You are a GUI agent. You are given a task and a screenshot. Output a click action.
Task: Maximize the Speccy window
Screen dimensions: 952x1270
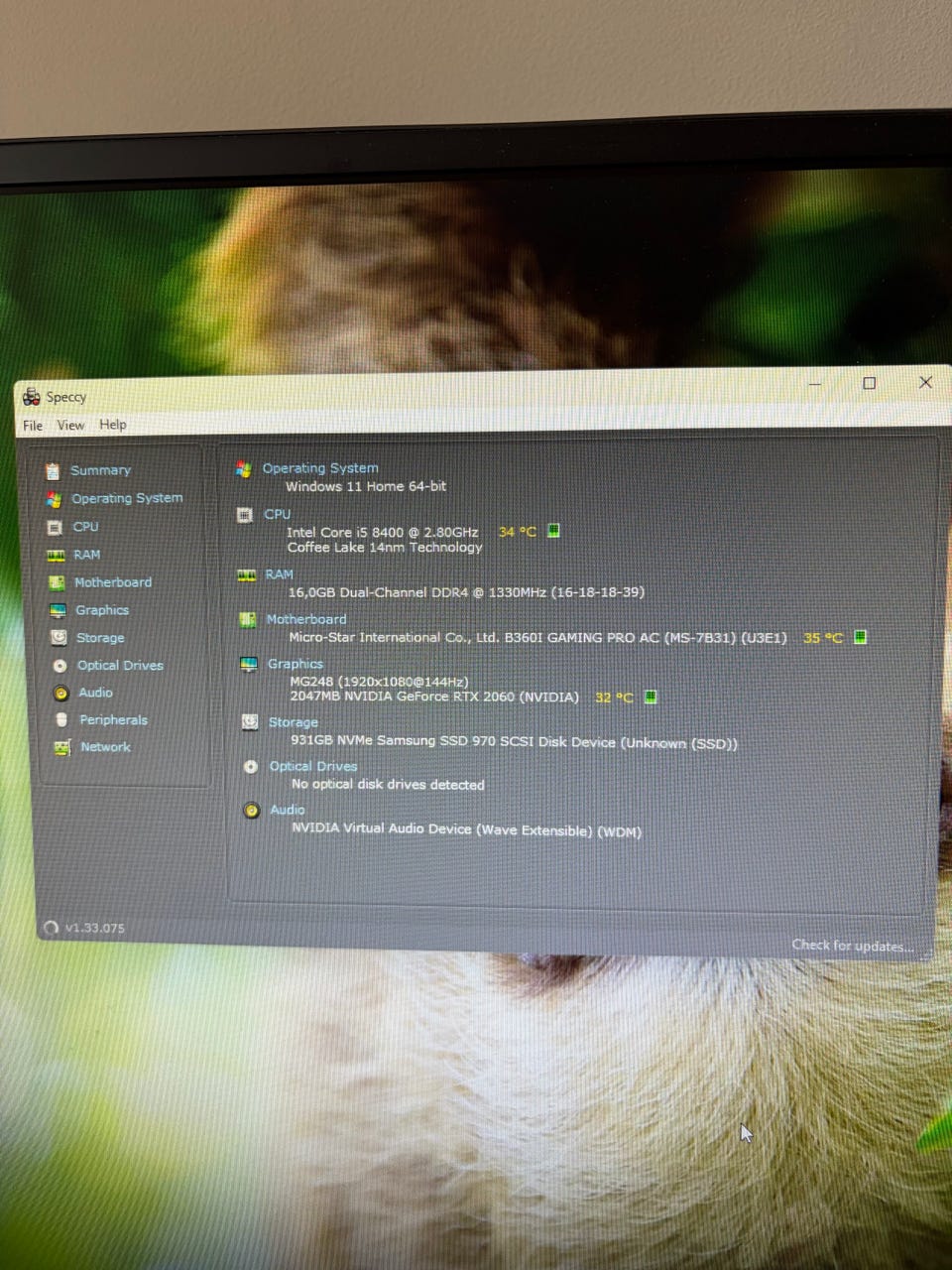pos(869,383)
